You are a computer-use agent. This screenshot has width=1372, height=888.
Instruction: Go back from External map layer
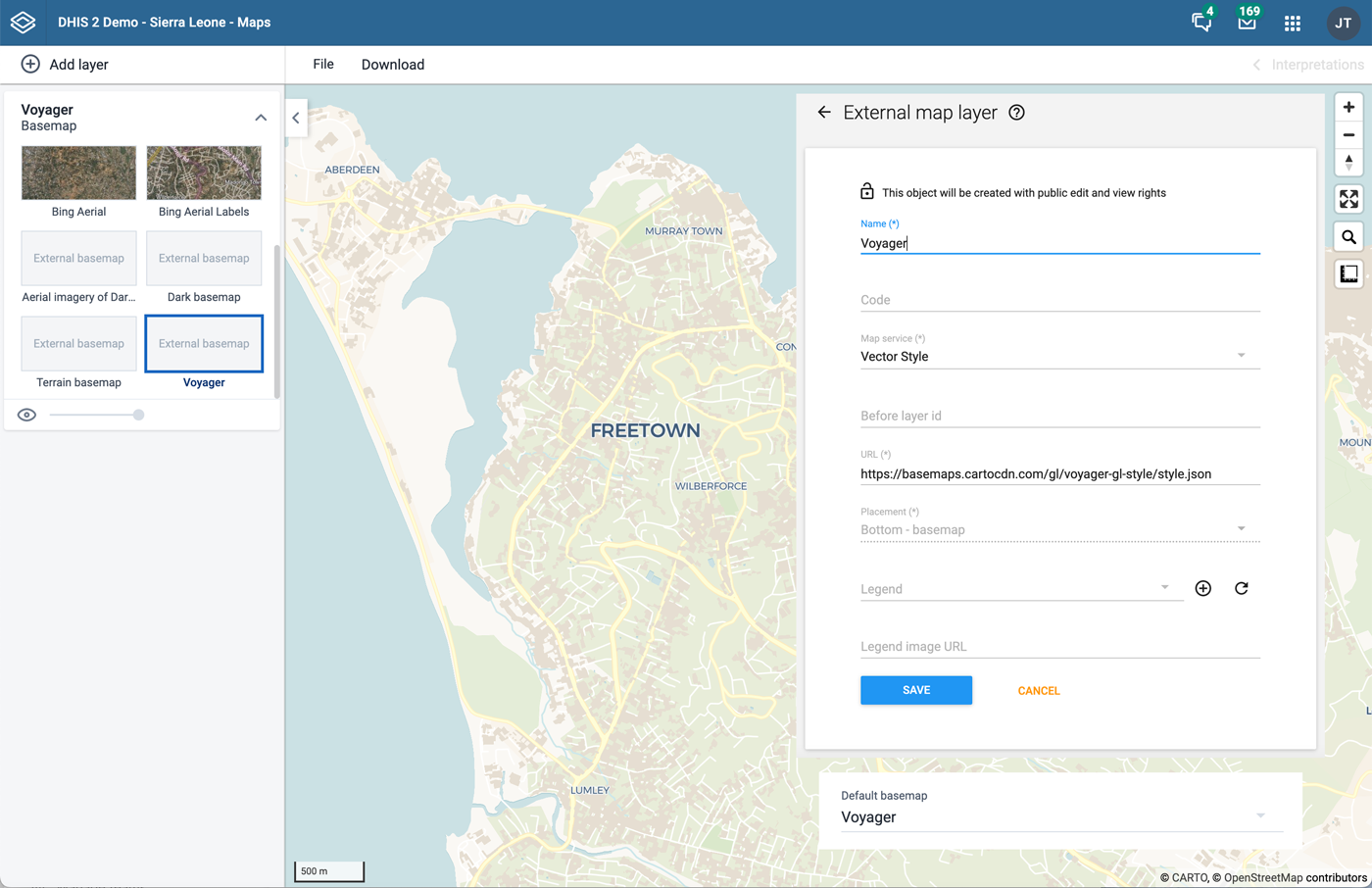(x=824, y=113)
